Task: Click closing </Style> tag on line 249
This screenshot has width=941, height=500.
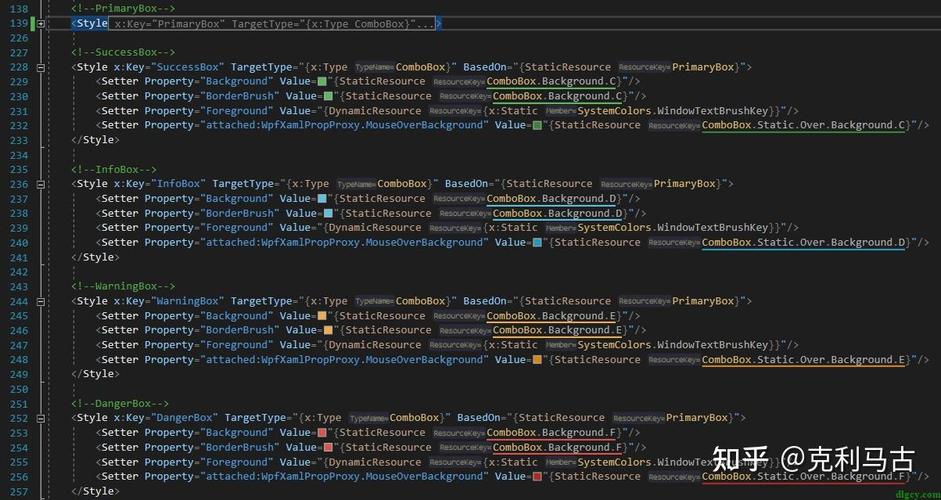Action: (x=95, y=374)
